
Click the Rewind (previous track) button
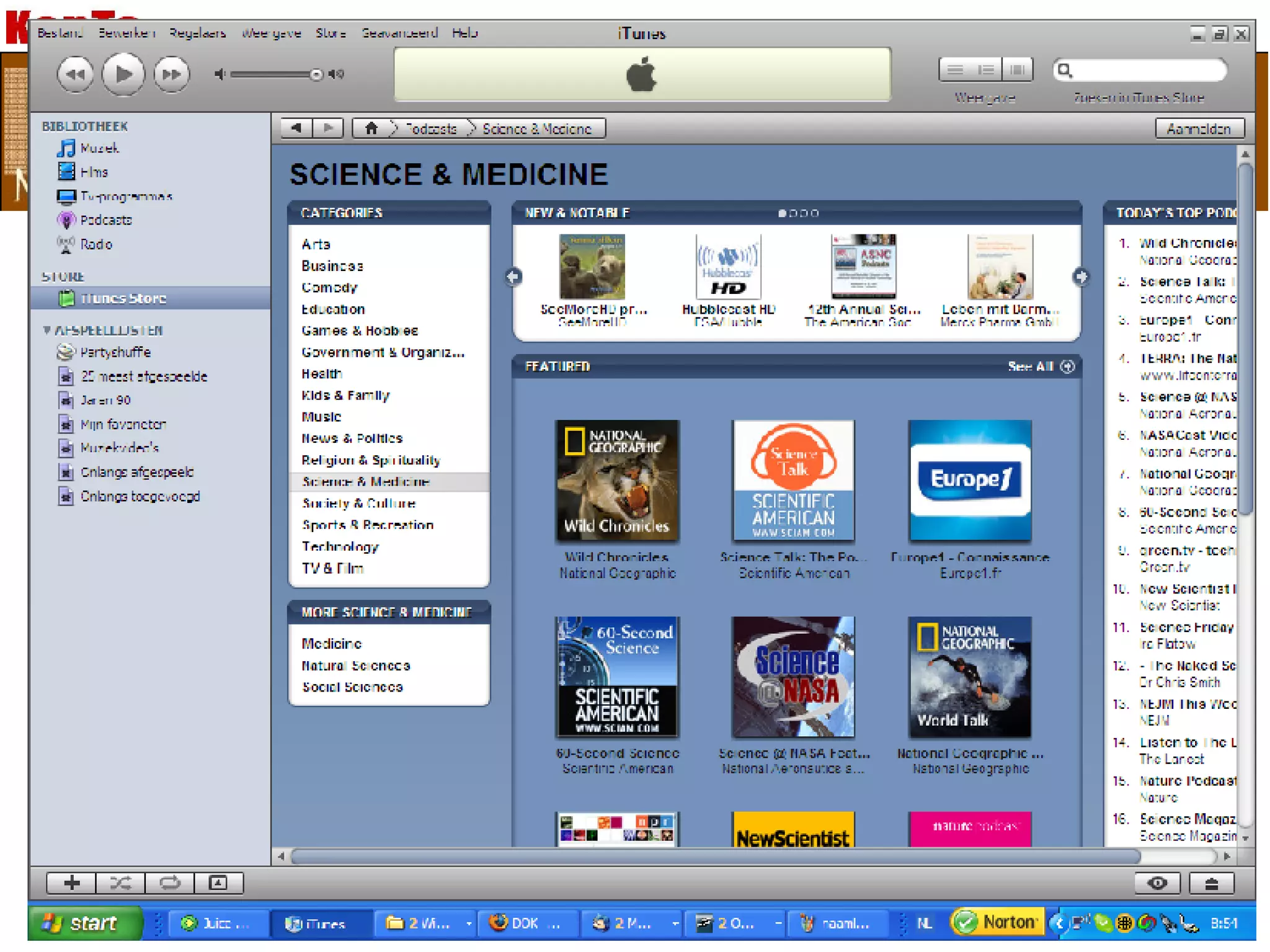tap(76, 74)
